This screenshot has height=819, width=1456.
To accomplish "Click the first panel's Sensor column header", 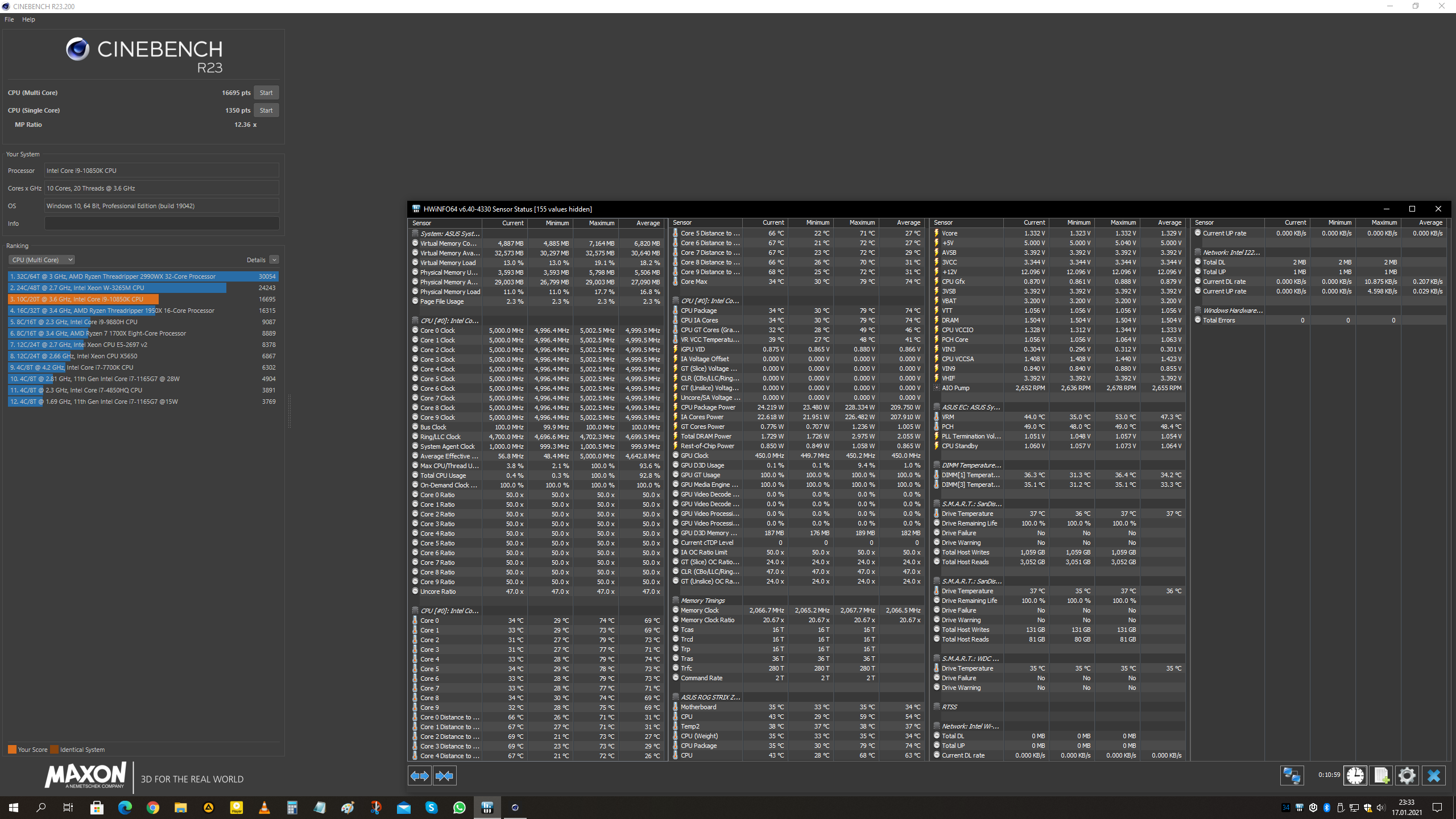I will coord(445,223).
